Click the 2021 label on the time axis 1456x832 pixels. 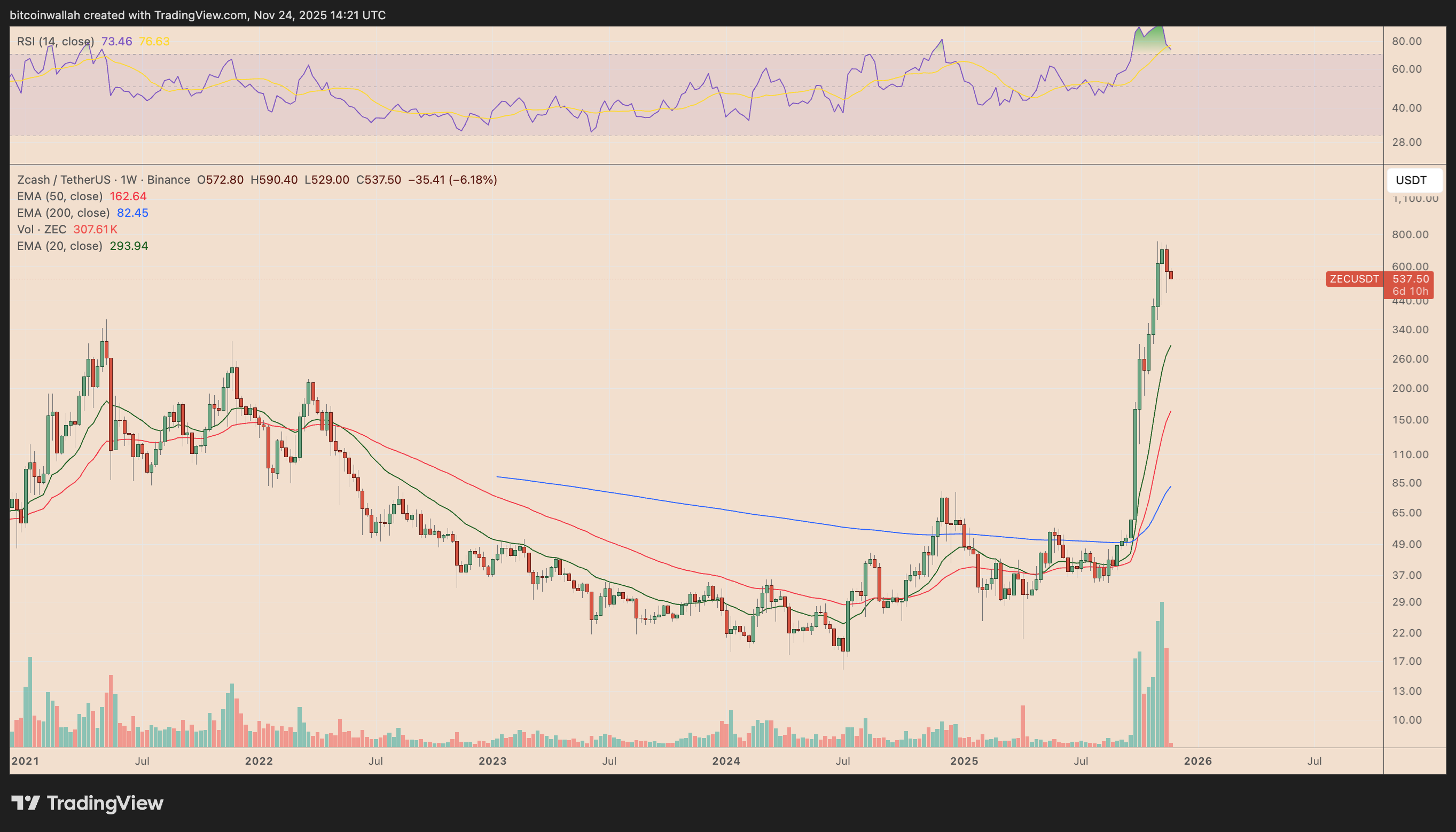(x=26, y=760)
